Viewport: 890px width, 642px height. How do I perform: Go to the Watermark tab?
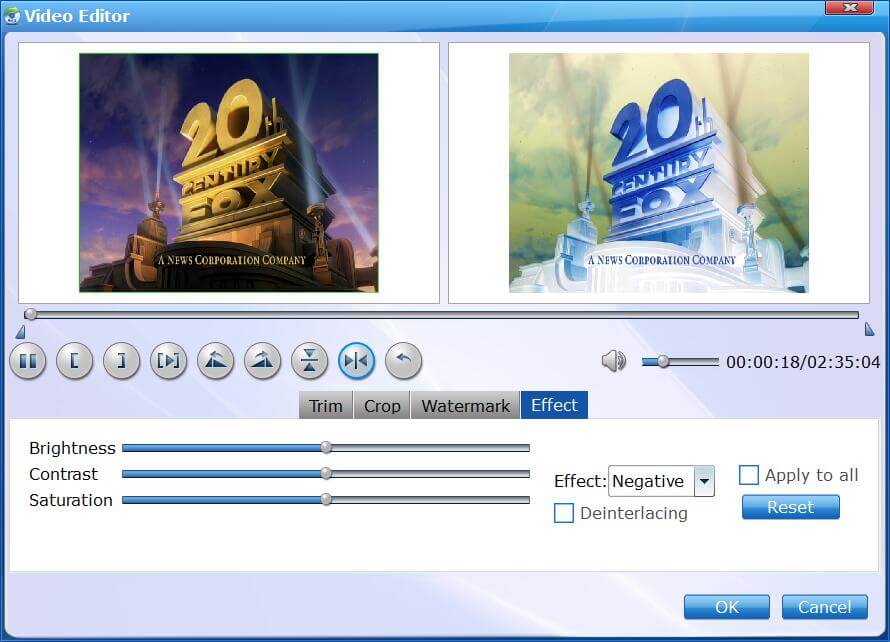click(x=465, y=405)
